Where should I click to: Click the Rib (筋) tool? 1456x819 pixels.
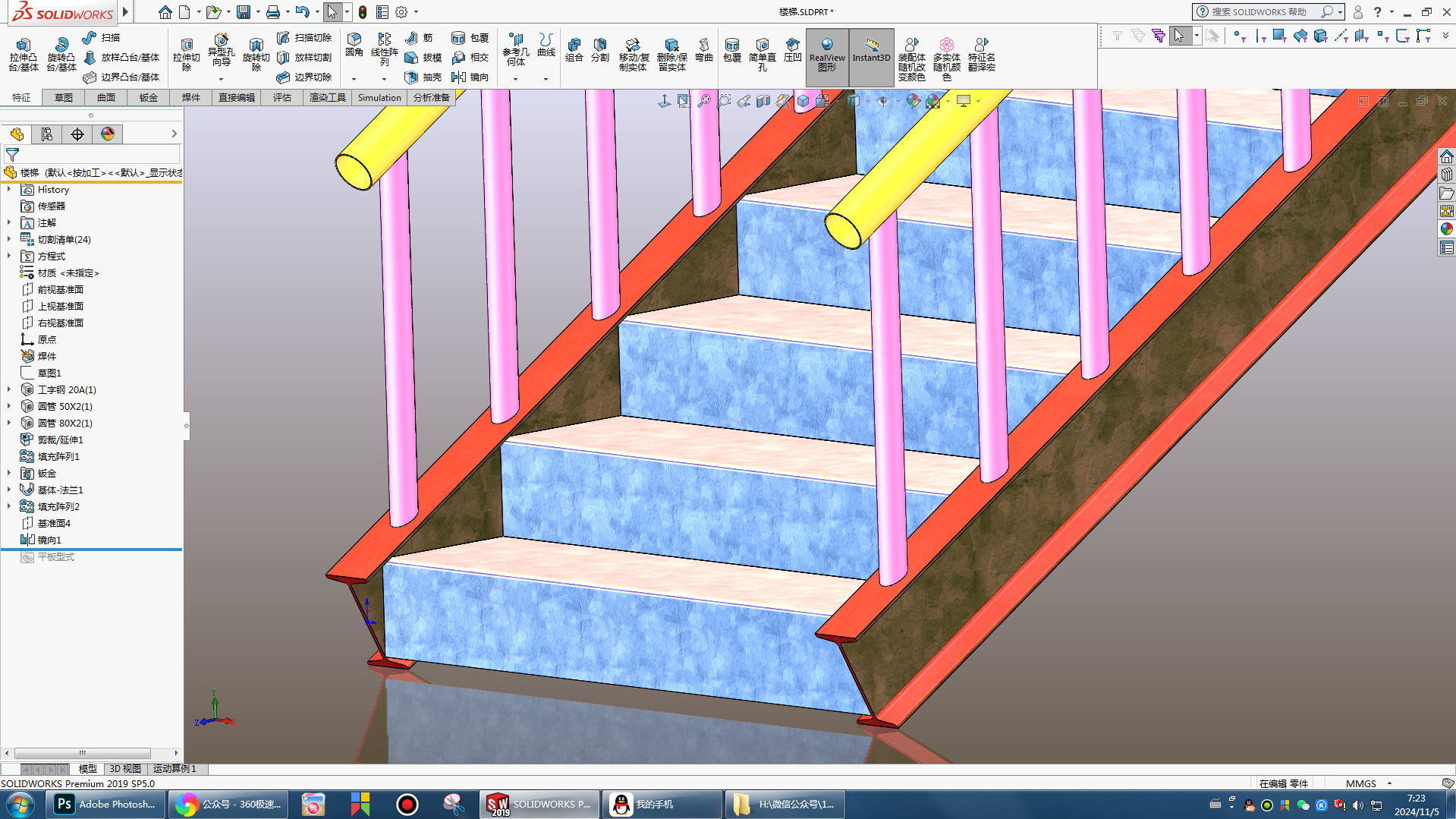coord(420,37)
